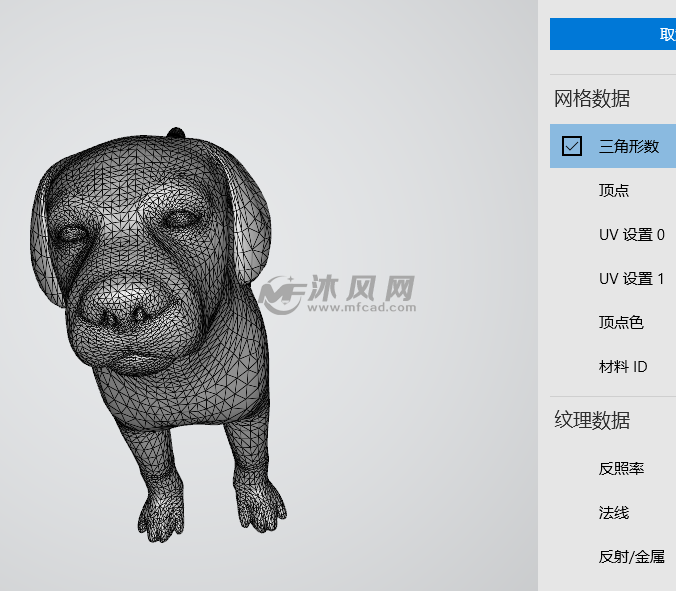Click the 沐风网 watermark logo icon
The image size is (676, 591).
281,291
